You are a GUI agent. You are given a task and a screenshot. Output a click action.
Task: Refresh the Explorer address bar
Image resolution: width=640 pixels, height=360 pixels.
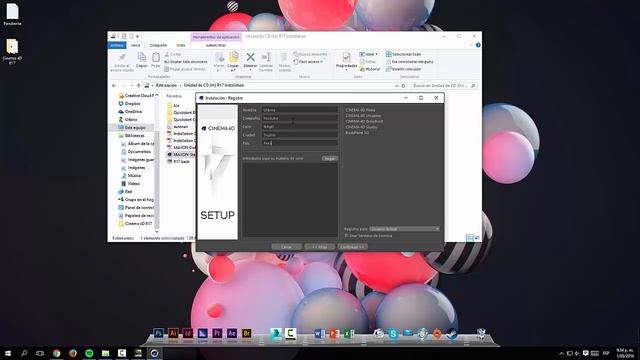(x=403, y=86)
